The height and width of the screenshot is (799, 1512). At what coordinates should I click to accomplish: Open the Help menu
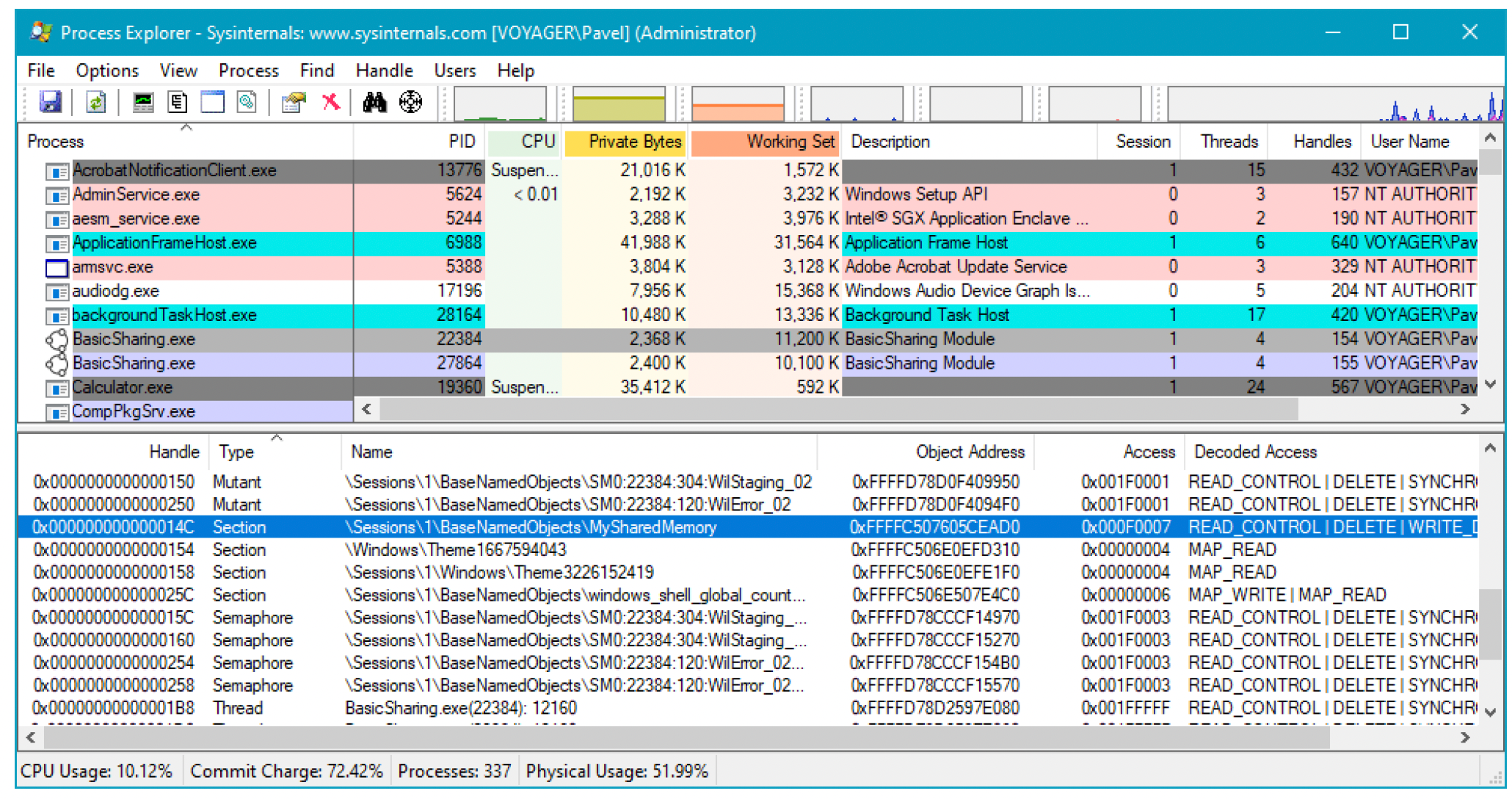[x=516, y=70]
